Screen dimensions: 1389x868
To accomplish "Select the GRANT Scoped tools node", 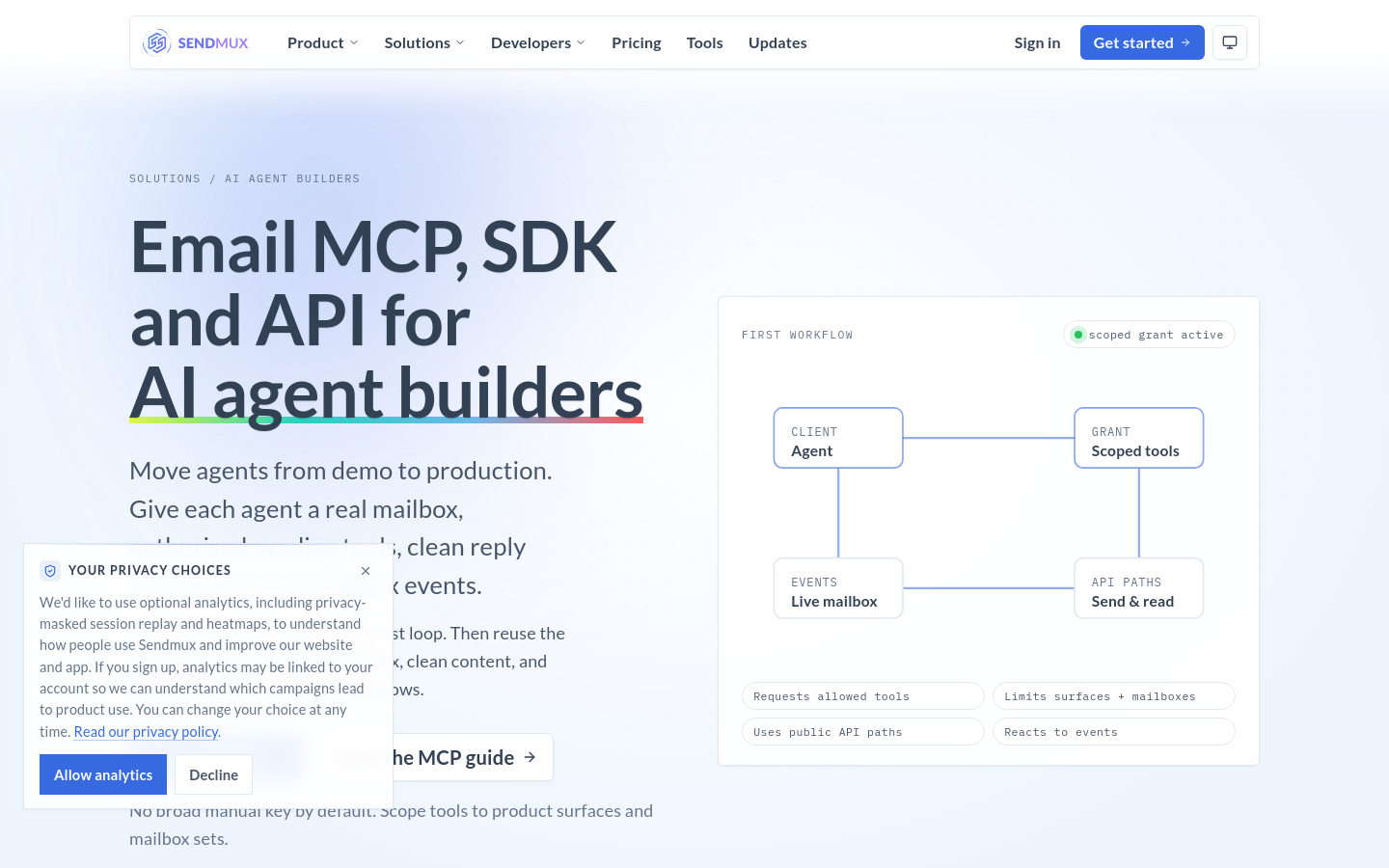I will (x=1139, y=438).
